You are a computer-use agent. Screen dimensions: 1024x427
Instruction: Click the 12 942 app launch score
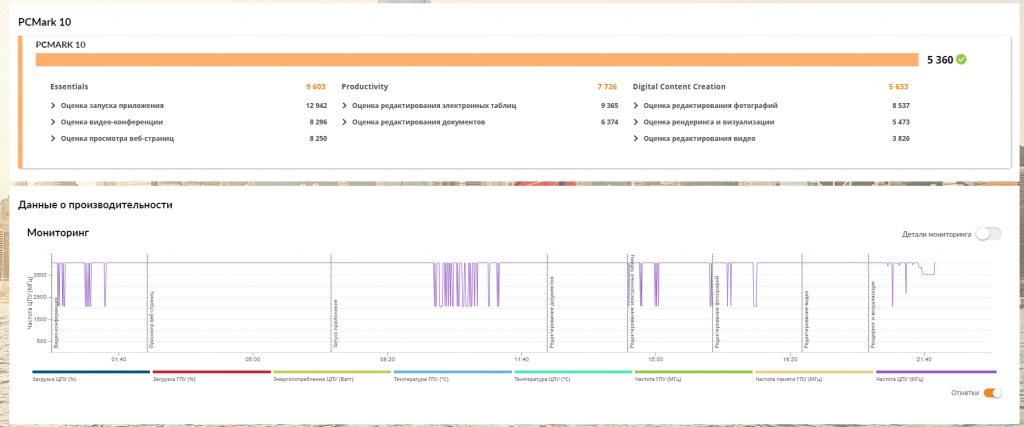point(316,105)
